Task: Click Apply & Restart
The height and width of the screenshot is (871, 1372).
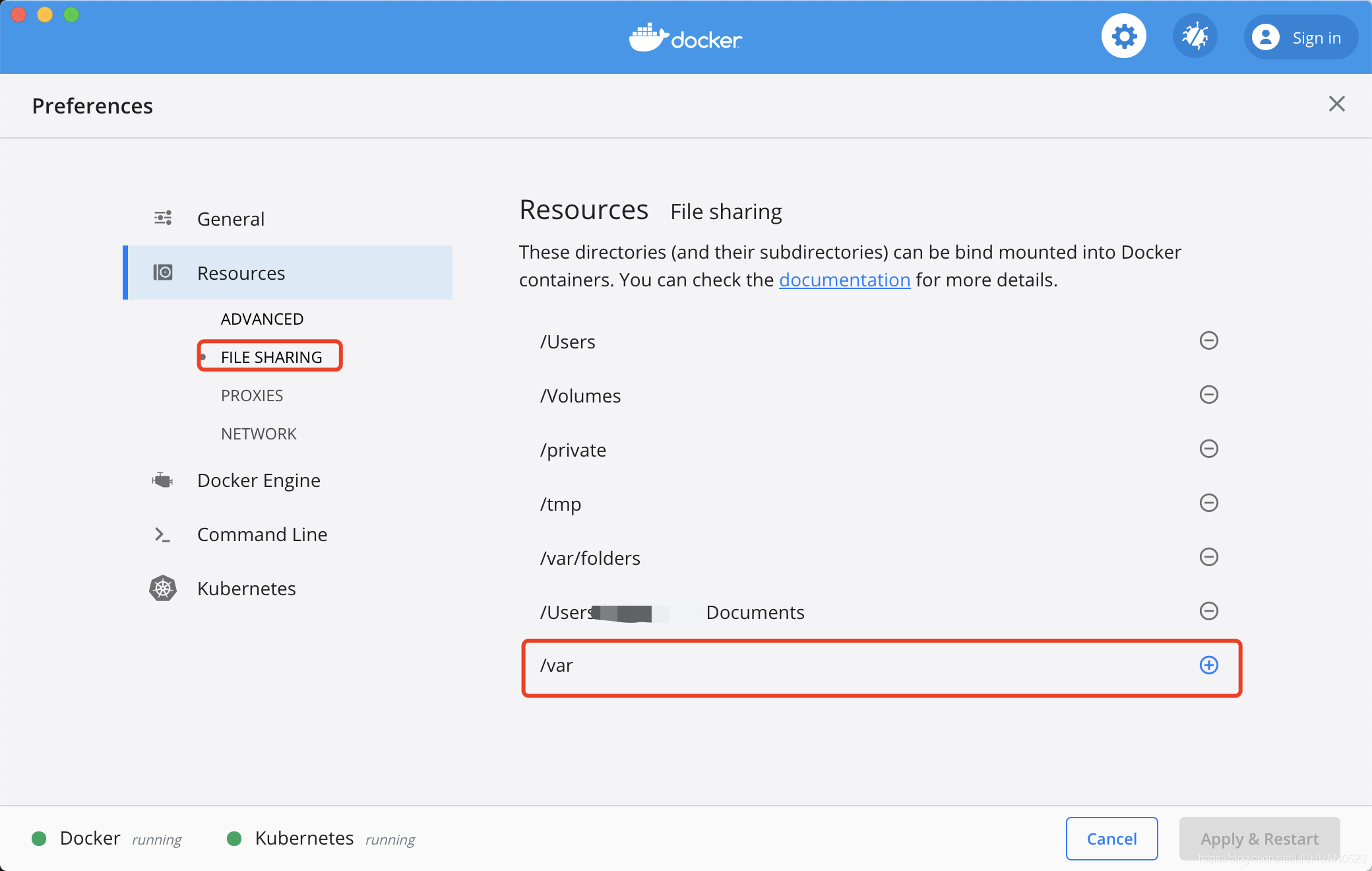Action: click(x=1259, y=839)
